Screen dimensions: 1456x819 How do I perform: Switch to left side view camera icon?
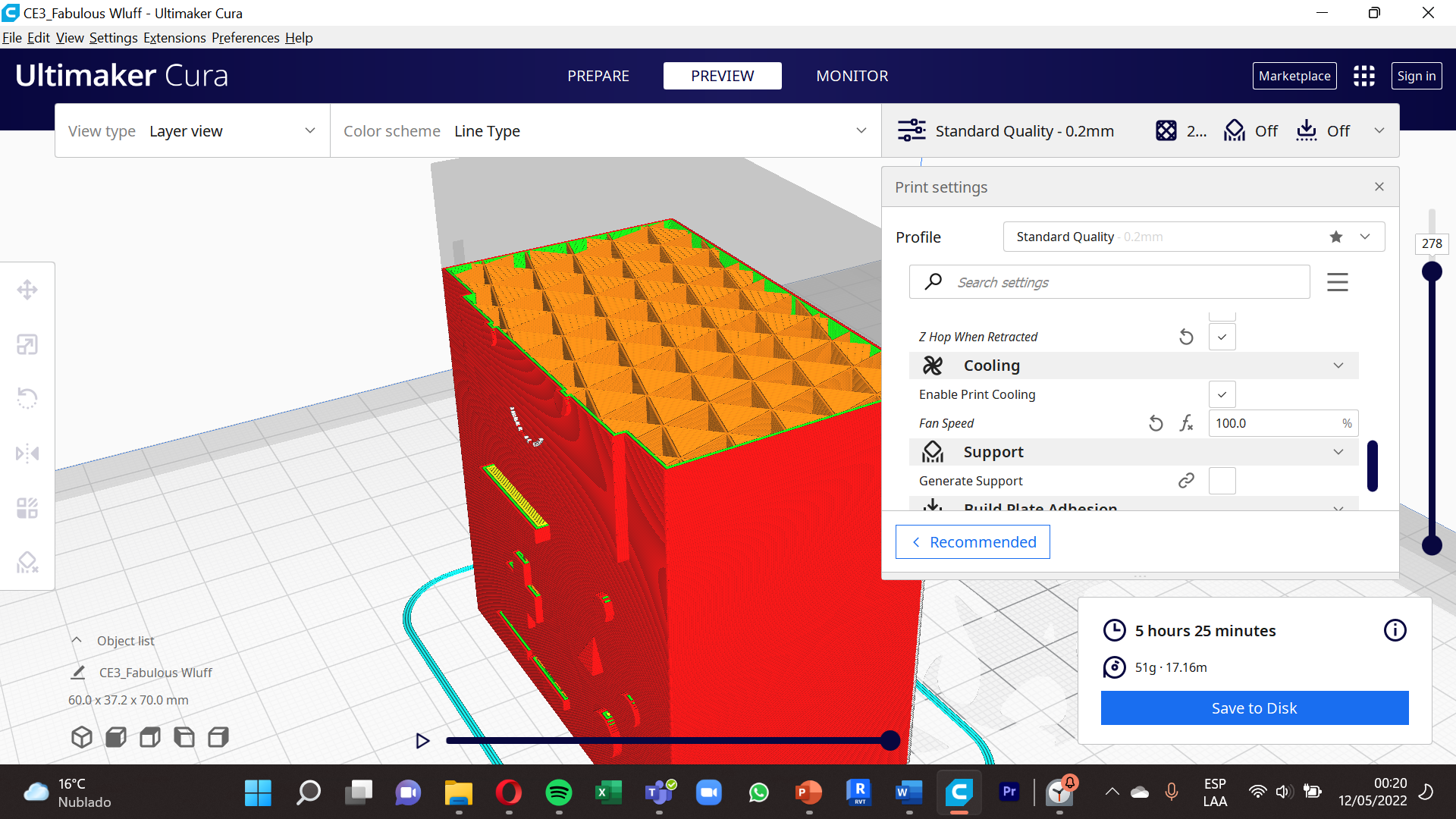point(184,737)
